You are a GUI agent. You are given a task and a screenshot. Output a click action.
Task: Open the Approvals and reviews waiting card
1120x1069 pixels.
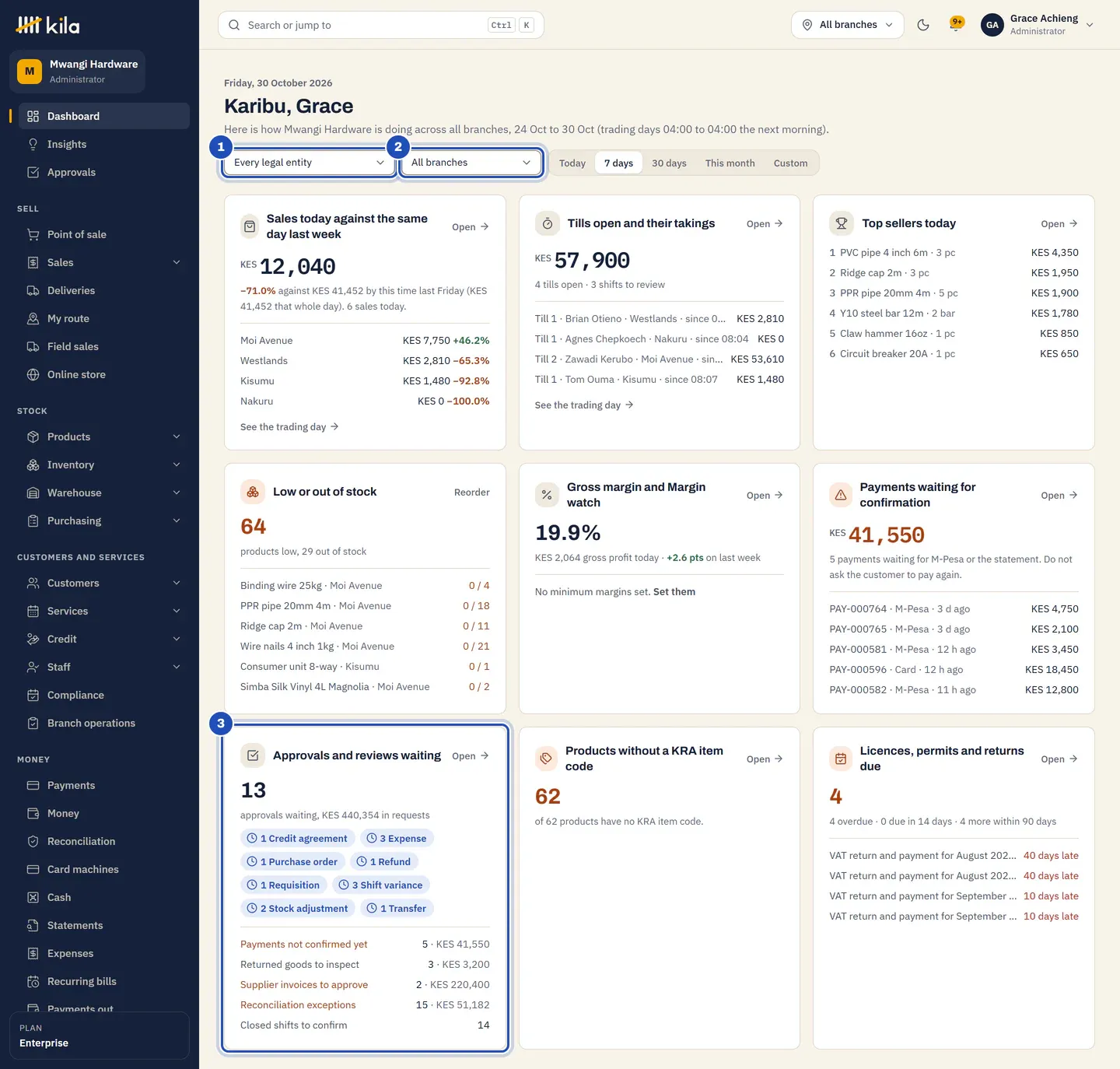tap(471, 756)
